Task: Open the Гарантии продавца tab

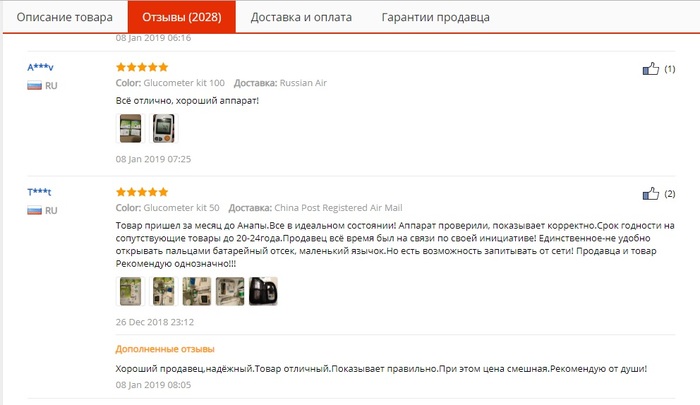Action: (x=435, y=17)
